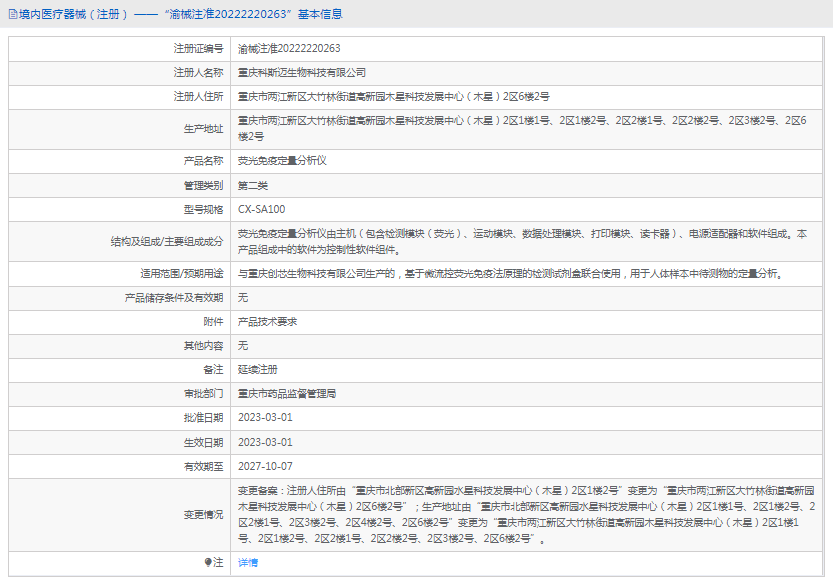The height and width of the screenshot is (582, 833).
Task: Click the 变更情况 change record text
Action: click(x=526, y=515)
